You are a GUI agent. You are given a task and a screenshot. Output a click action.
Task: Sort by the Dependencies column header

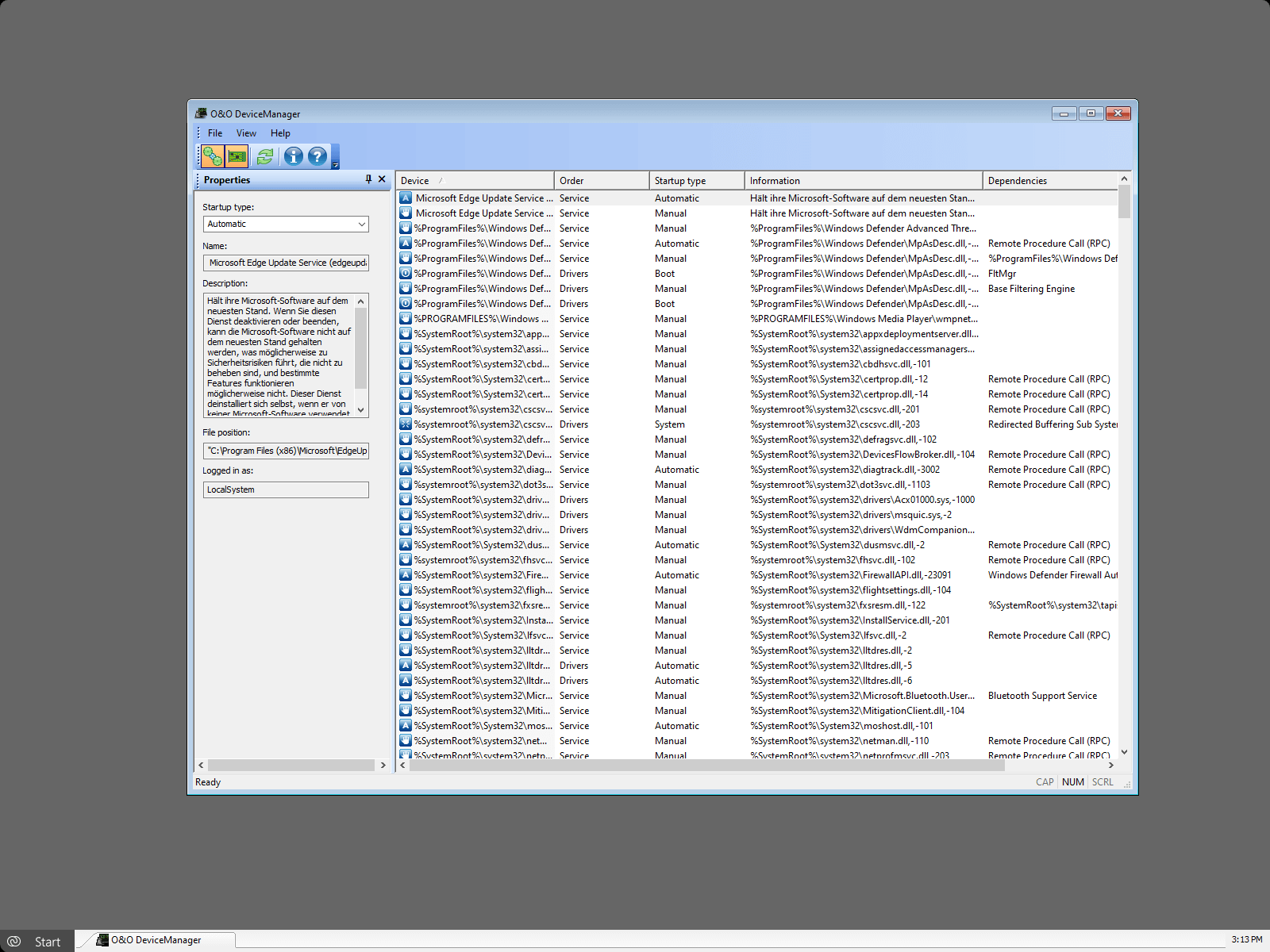(1050, 181)
